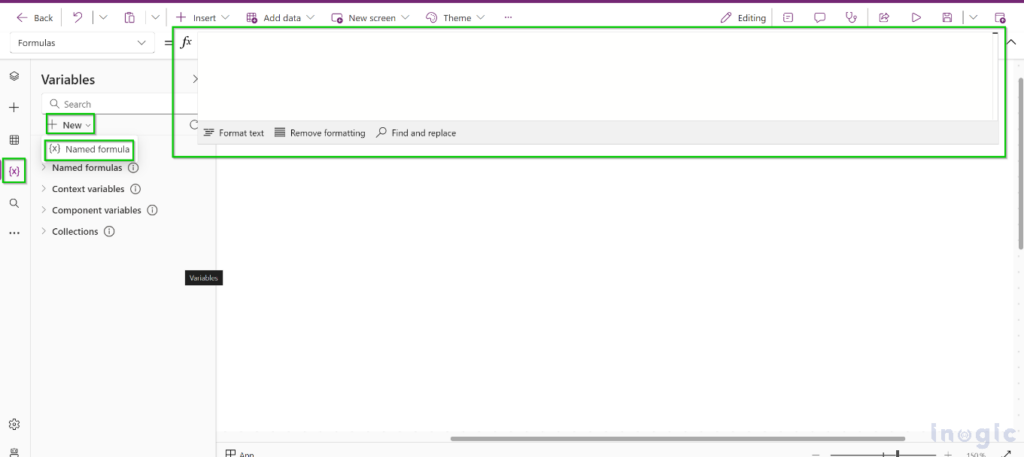
Task: Open the New screen menu
Action: pyautogui.click(x=370, y=18)
